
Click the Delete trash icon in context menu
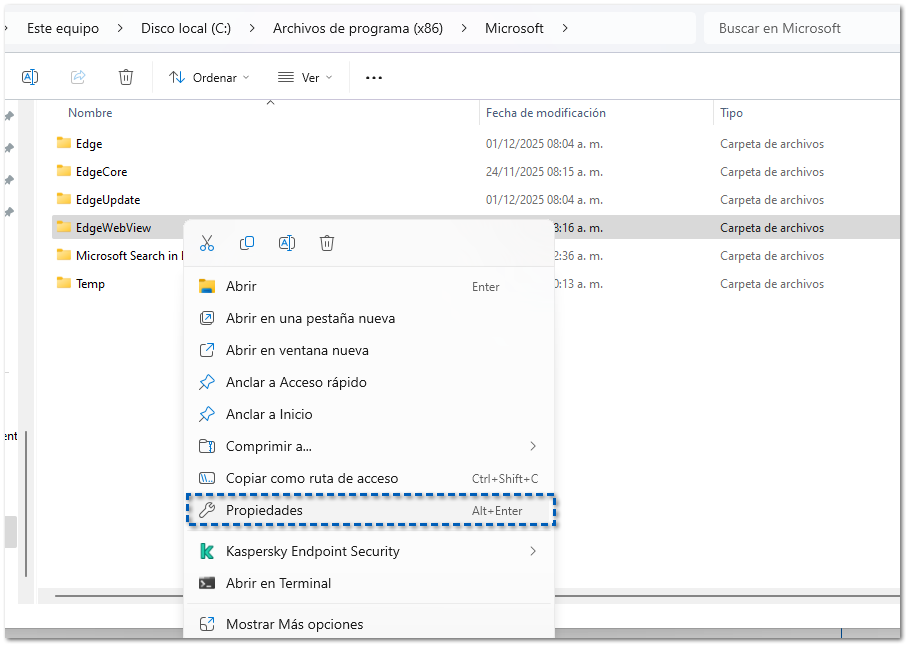click(x=327, y=243)
